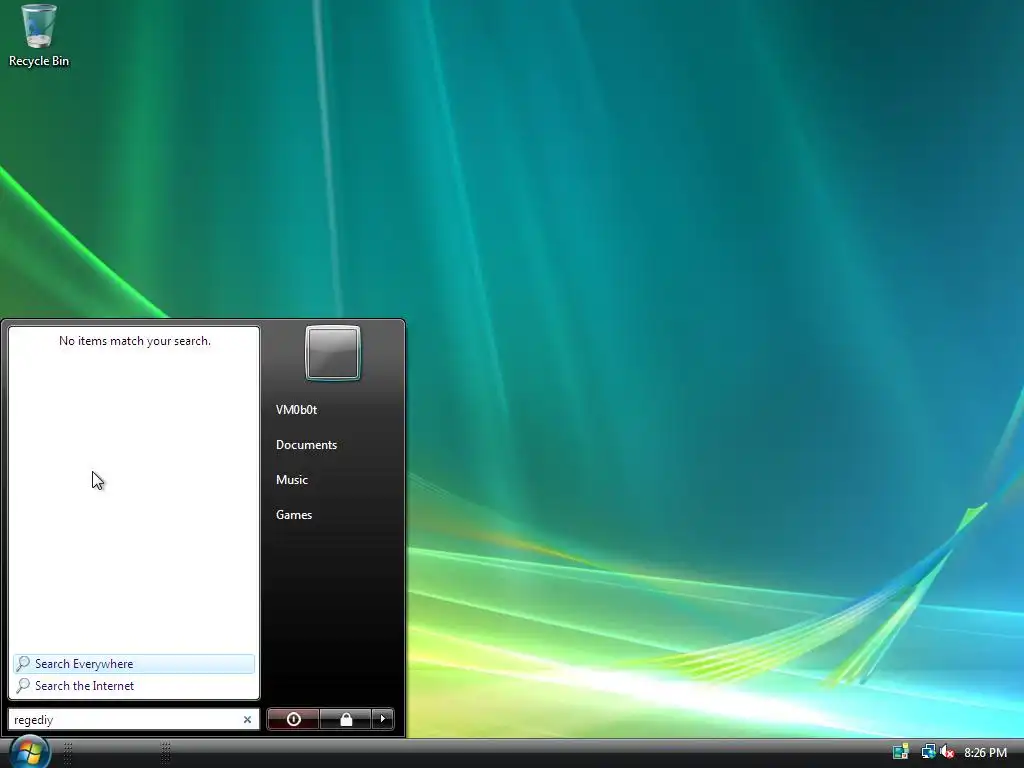Click 'No items match your search.' text
Screen dimensions: 1024x768
pyautogui.click(x=135, y=341)
